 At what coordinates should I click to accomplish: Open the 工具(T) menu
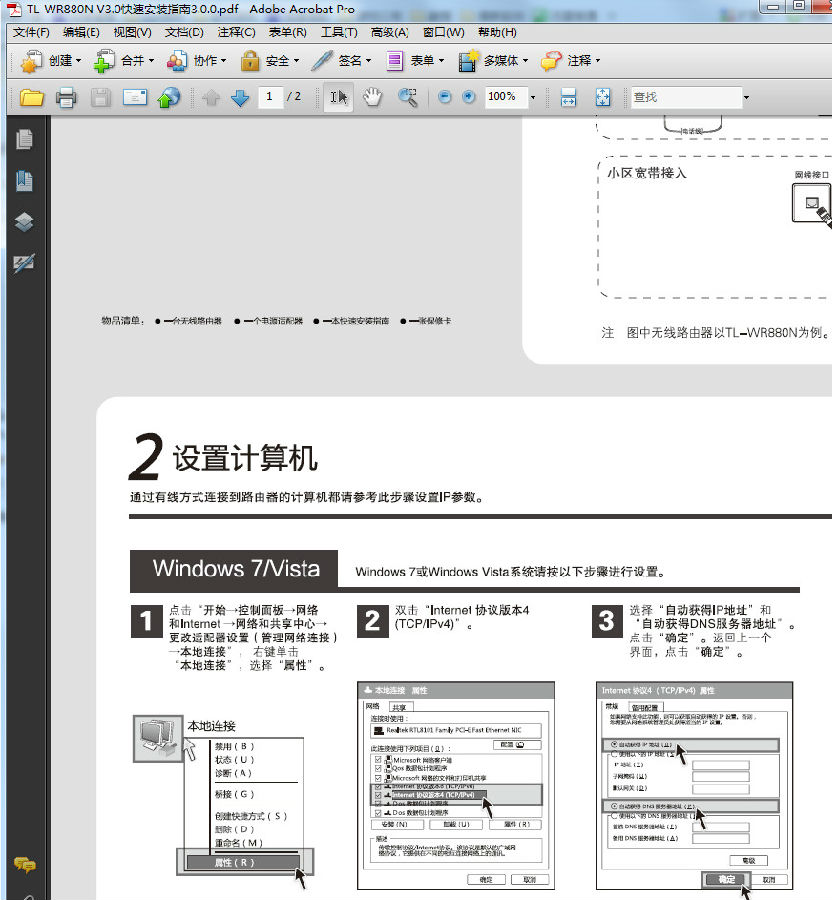click(339, 32)
